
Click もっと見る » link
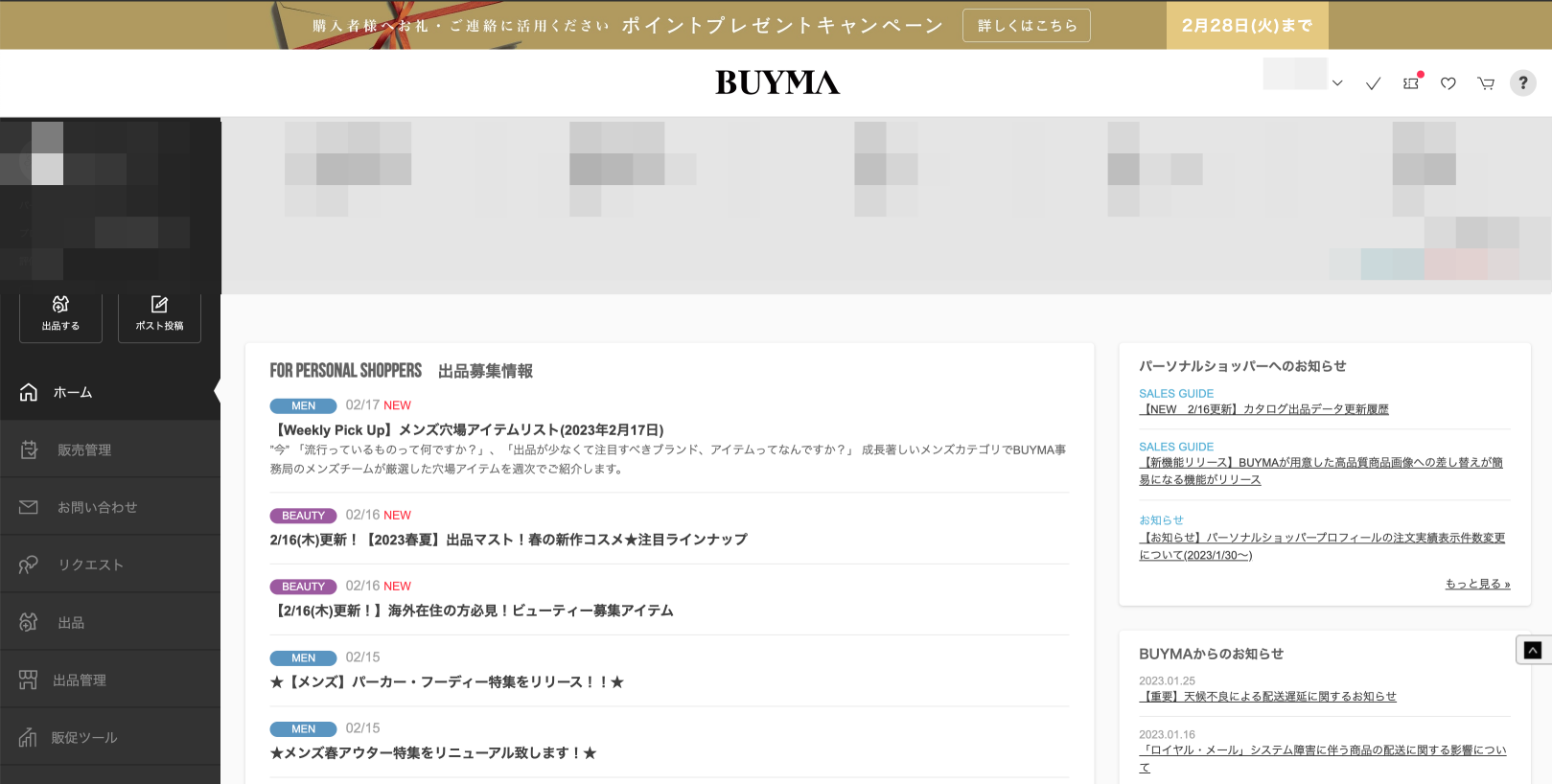(1477, 584)
